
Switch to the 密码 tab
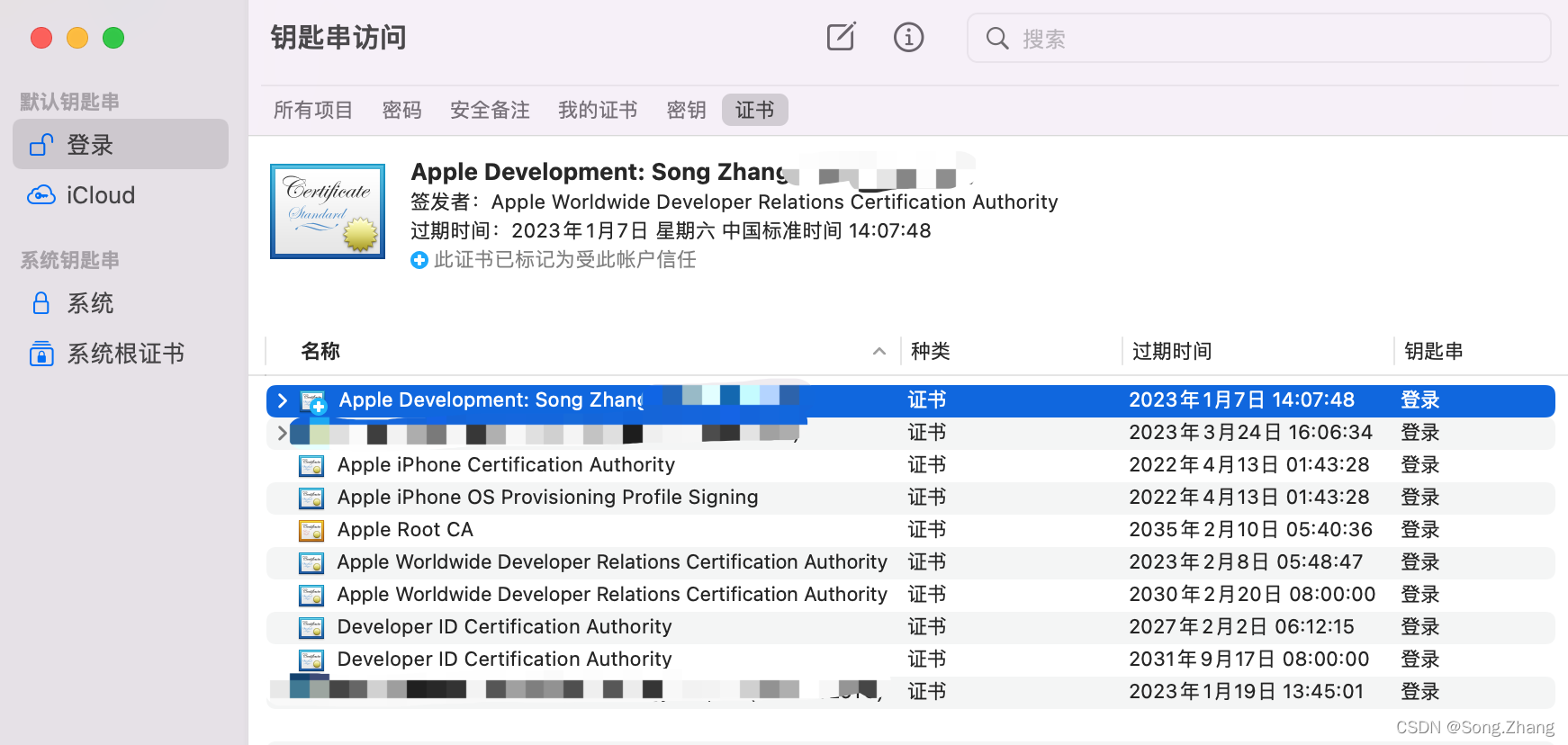401,110
